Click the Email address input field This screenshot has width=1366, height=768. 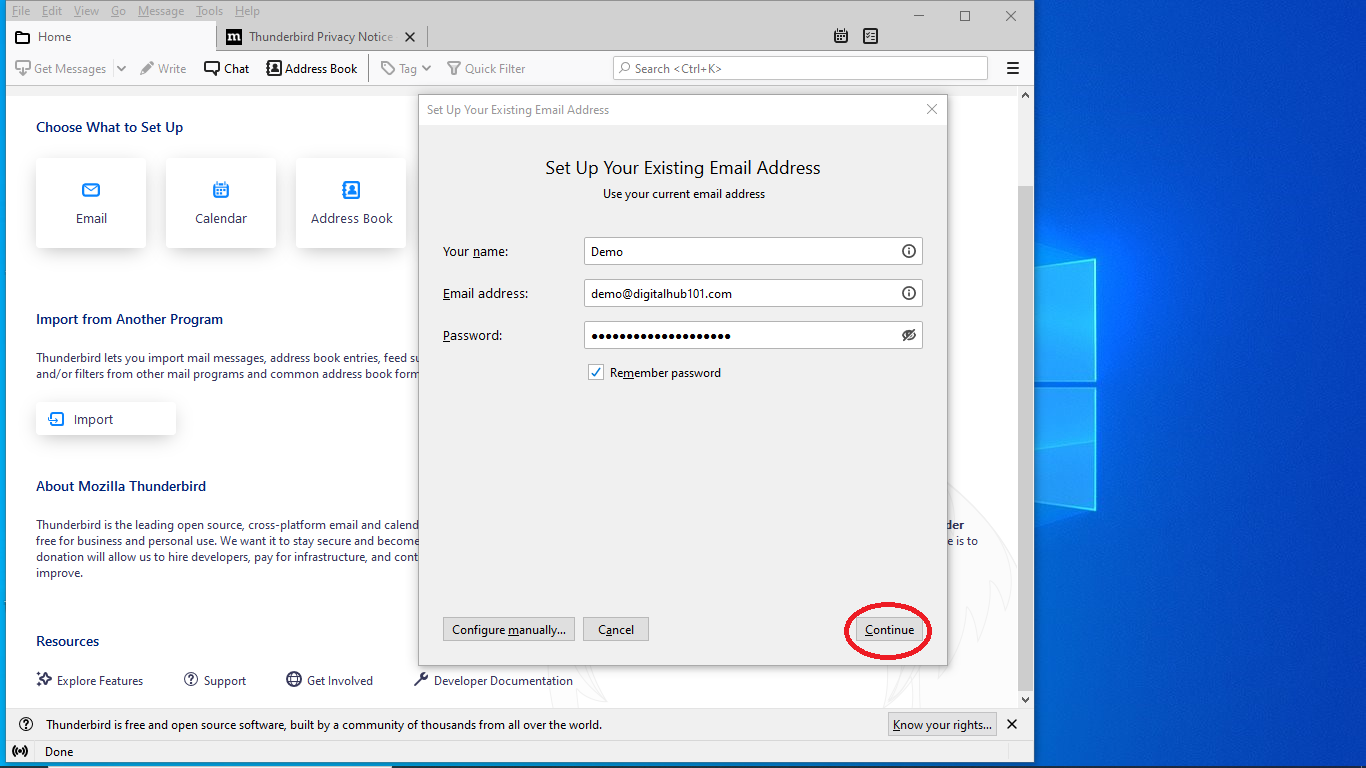tap(753, 293)
